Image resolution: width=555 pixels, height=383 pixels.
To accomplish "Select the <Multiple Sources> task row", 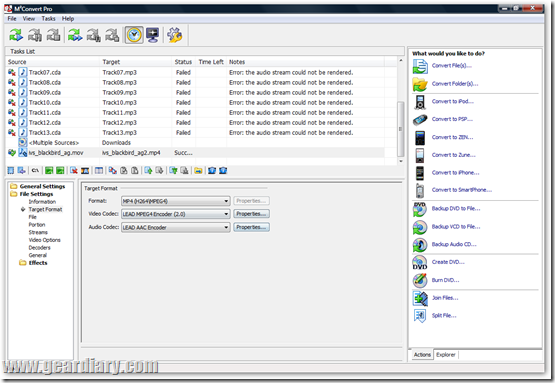I will (196, 143).
